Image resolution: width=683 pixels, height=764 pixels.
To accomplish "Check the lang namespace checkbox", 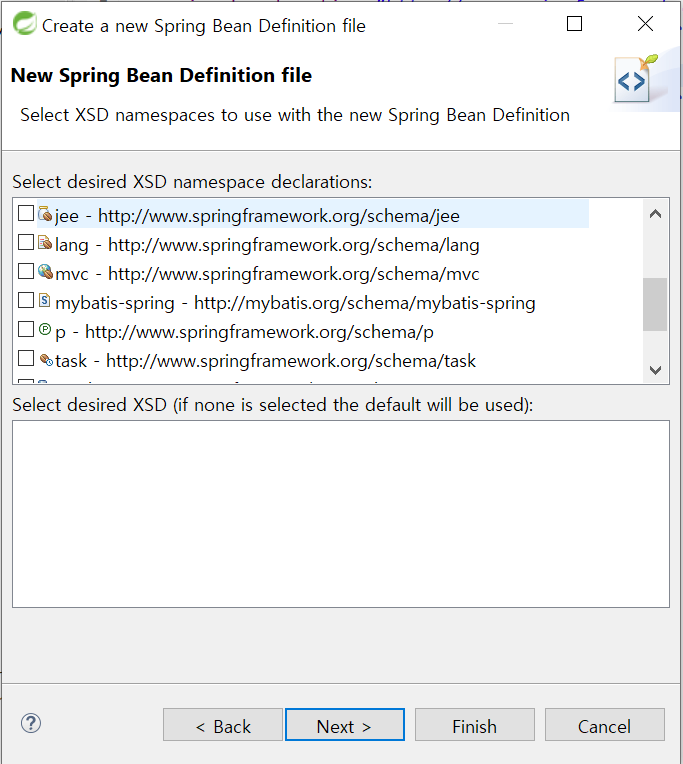I will click(26, 242).
